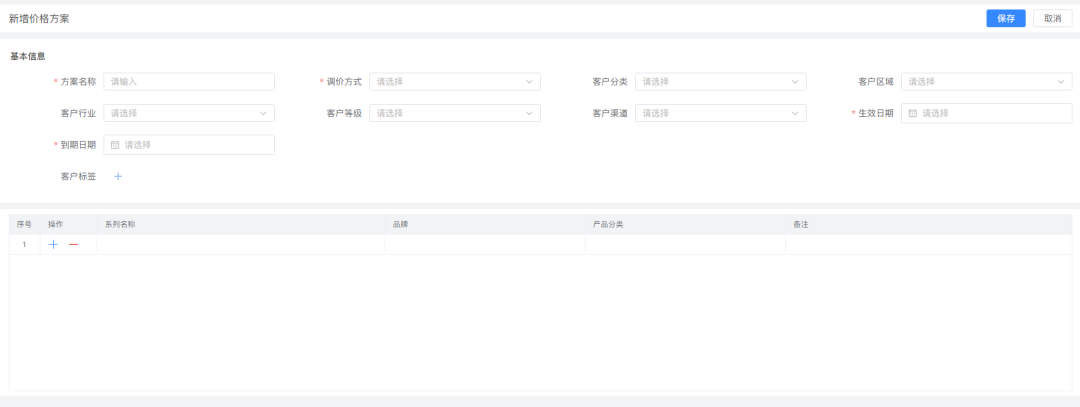The image size is (1080, 407).
Task: Click the 序号 column header
Action: tap(24, 225)
